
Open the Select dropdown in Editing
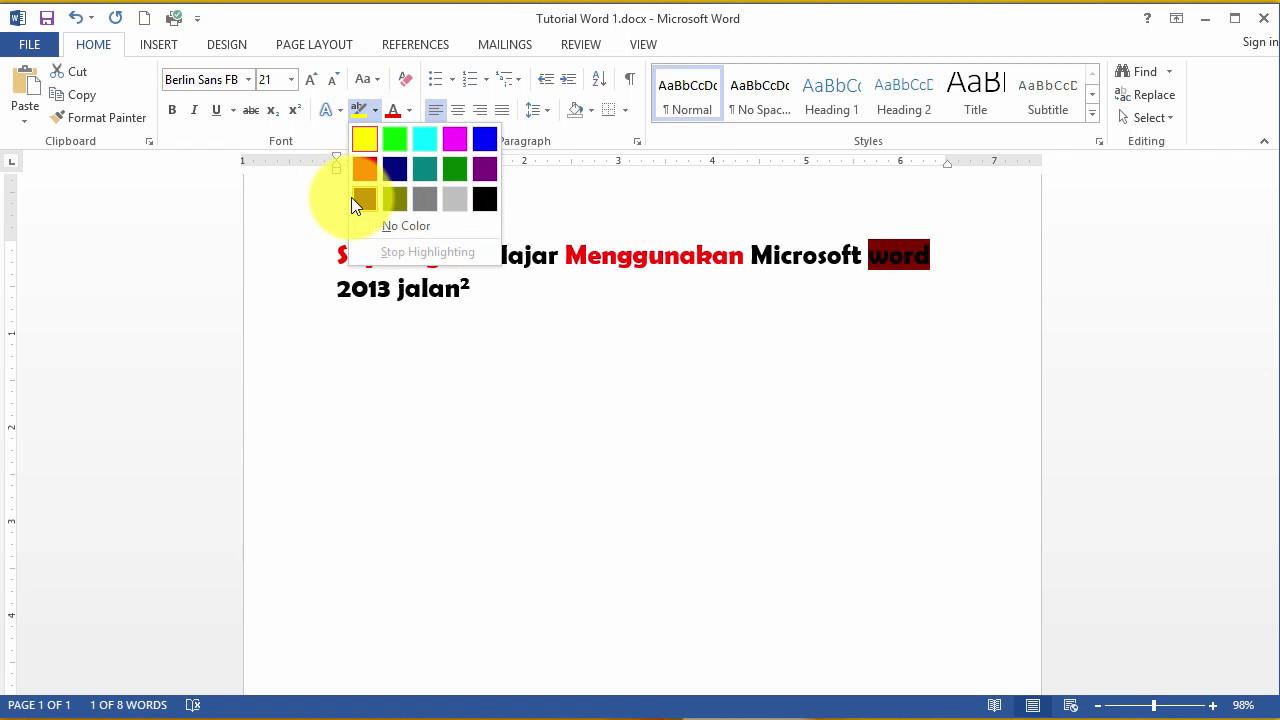1145,118
